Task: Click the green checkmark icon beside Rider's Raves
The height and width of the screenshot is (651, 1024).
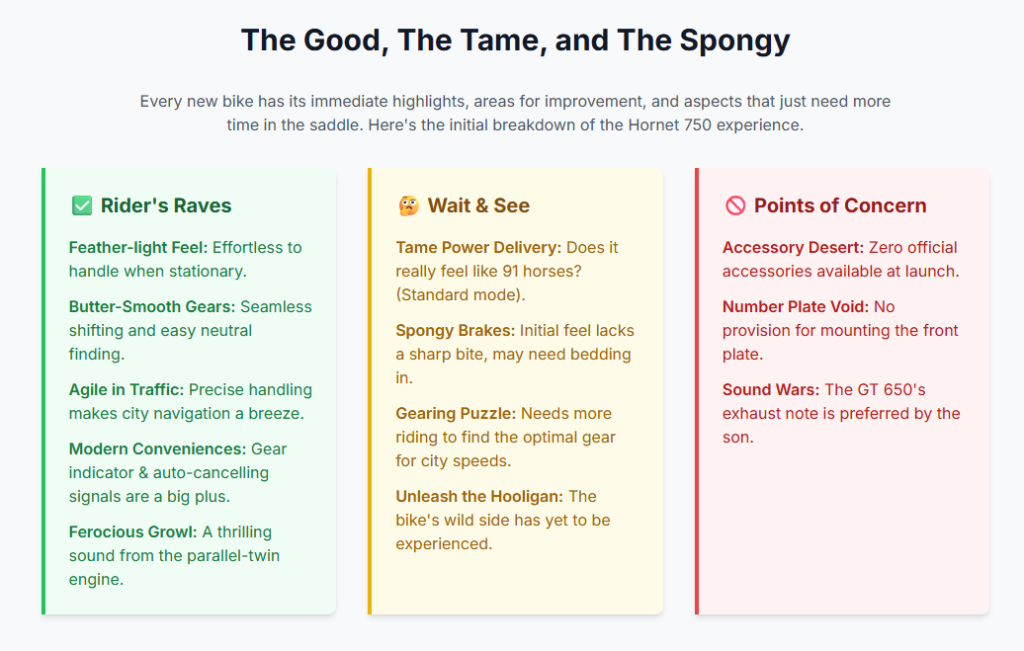Action: (x=82, y=206)
